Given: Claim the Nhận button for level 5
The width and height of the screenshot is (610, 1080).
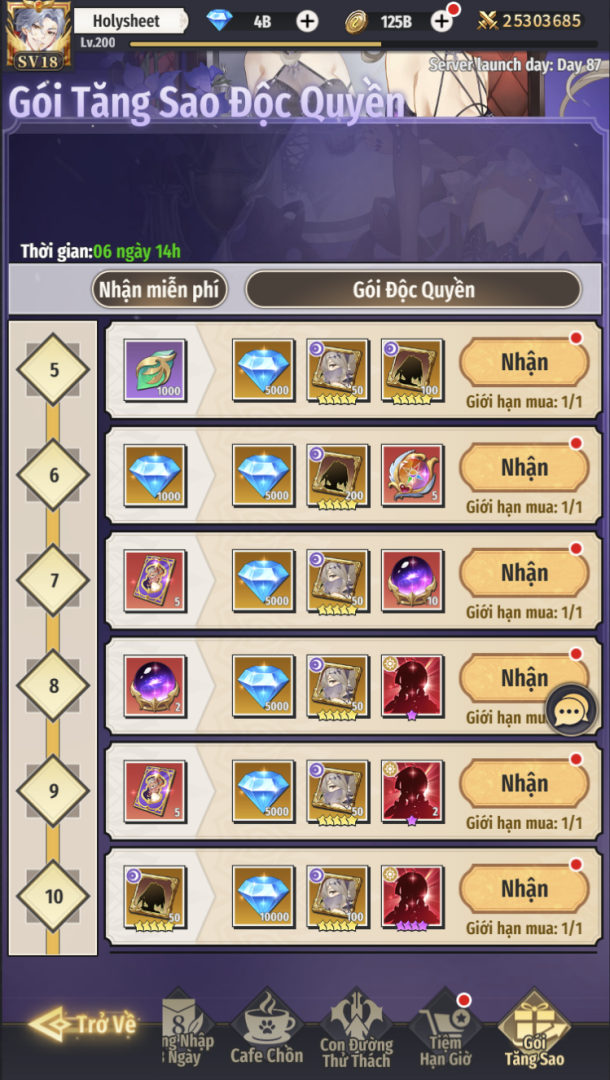Looking at the screenshot, I should click(525, 362).
